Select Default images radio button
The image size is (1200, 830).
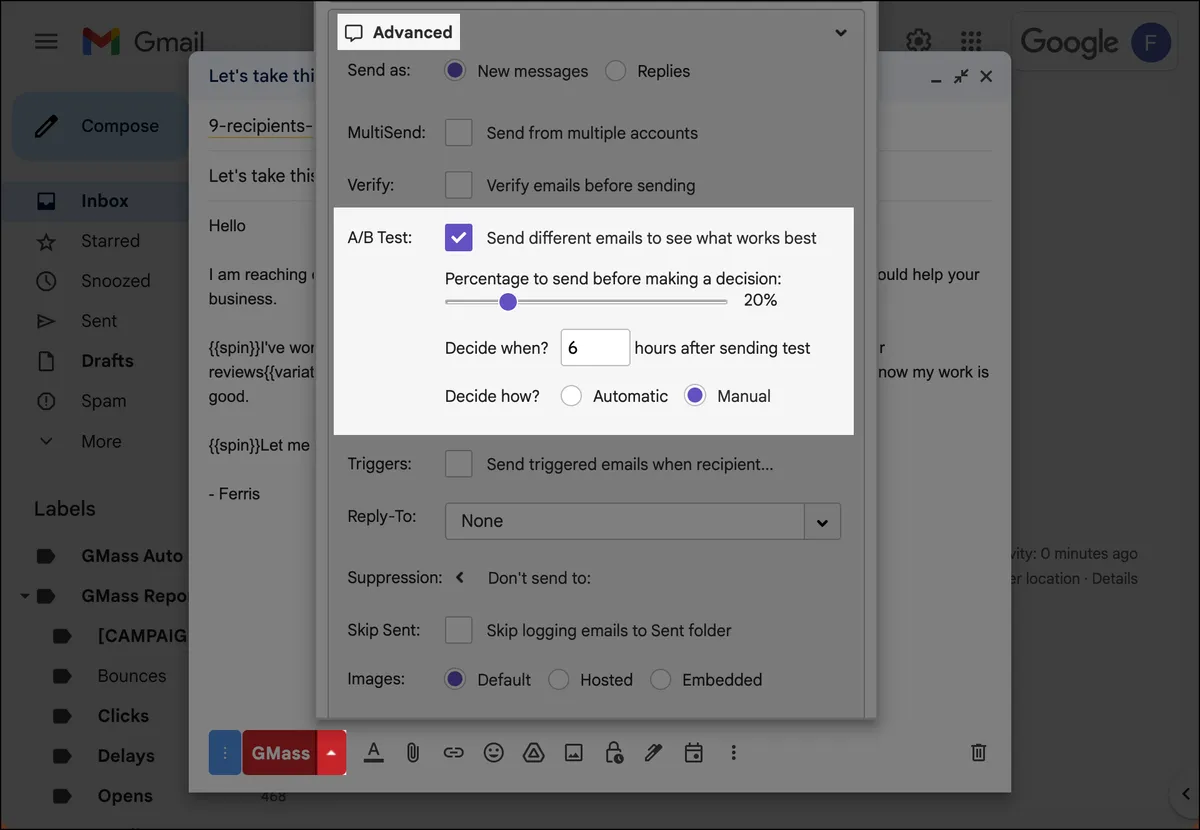pos(455,679)
